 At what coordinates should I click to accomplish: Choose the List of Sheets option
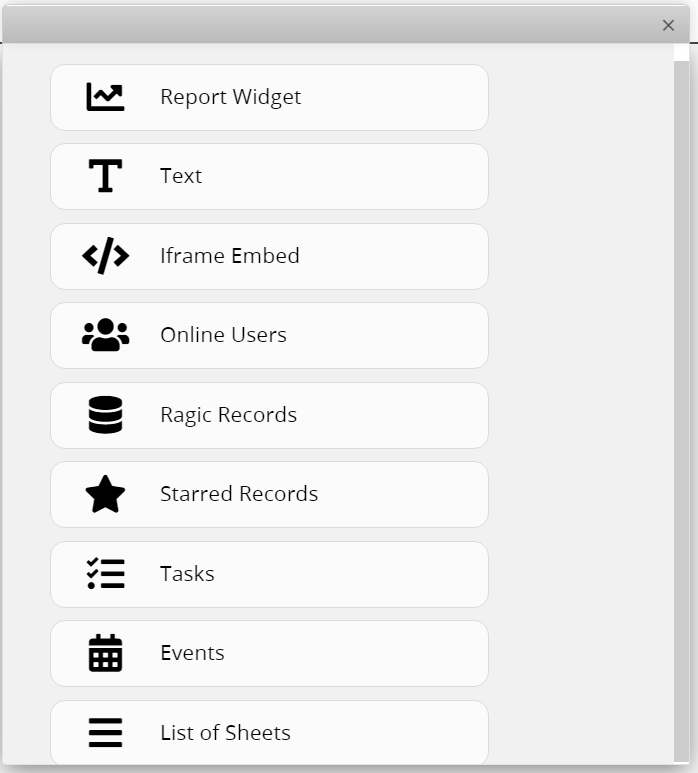coord(269,733)
